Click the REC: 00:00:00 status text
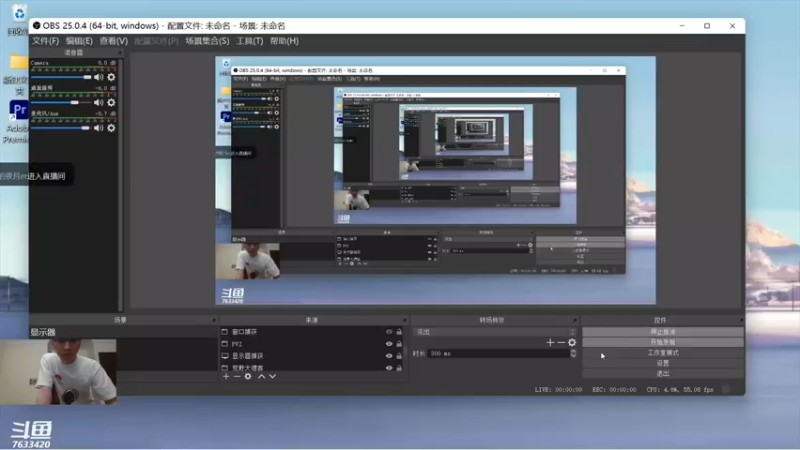 [614, 390]
